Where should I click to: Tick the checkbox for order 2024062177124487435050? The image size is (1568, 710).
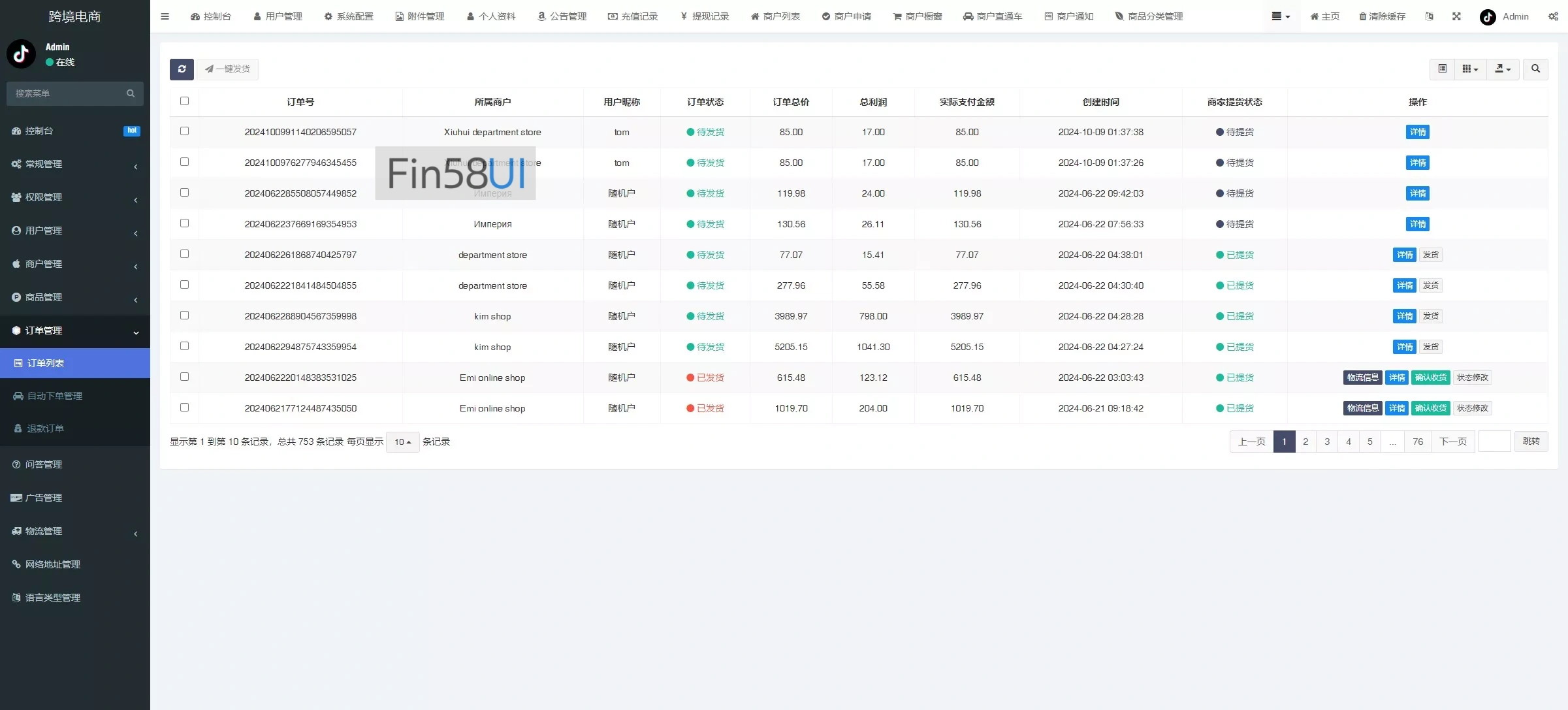pos(184,408)
